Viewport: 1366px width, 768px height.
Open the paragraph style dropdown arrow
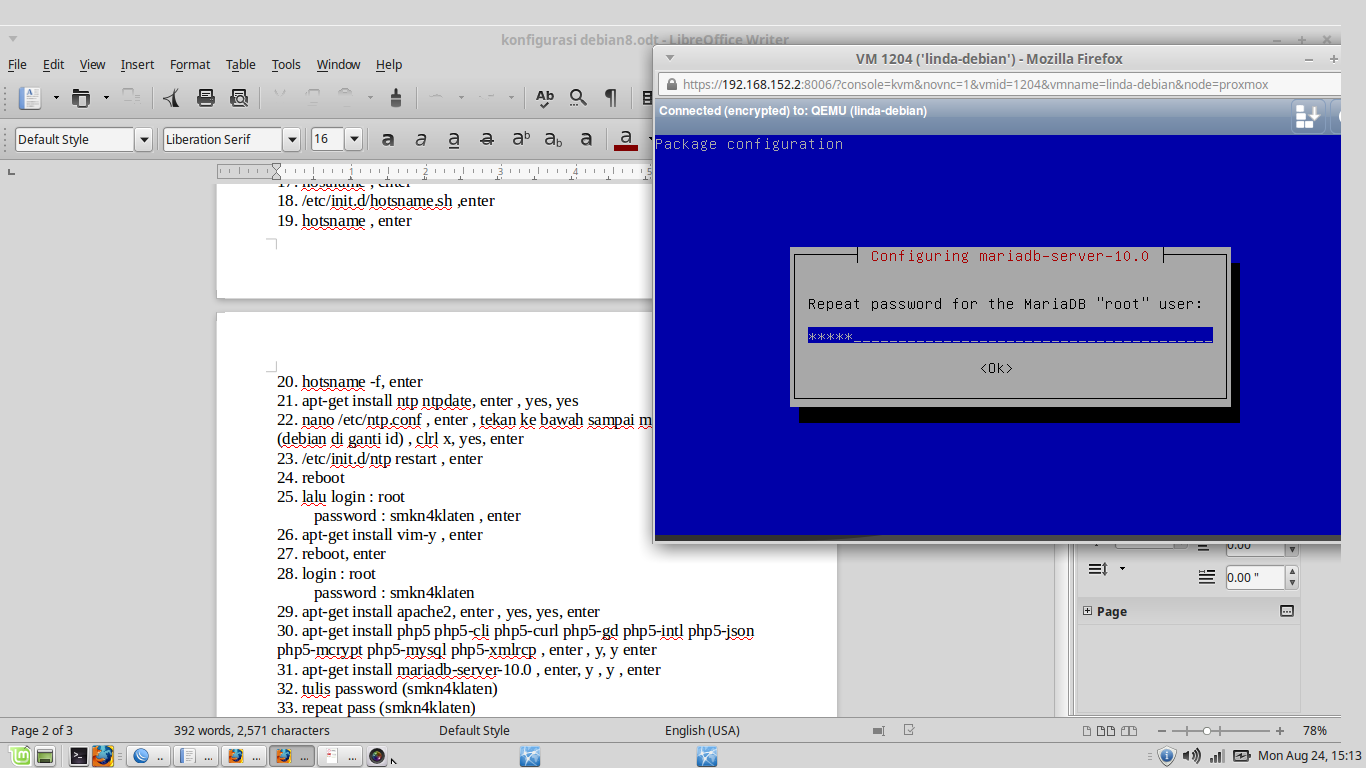[143, 139]
